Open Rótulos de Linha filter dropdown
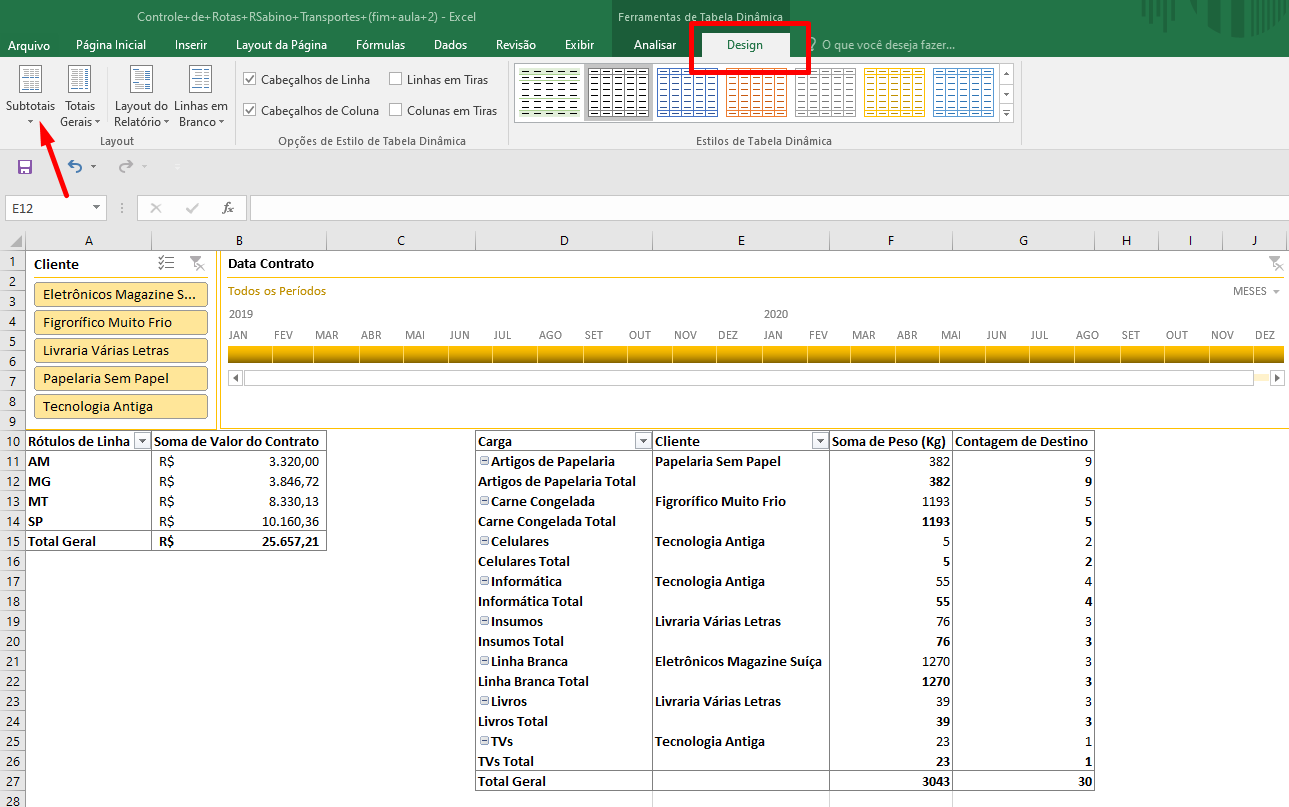 [x=142, y=441]
